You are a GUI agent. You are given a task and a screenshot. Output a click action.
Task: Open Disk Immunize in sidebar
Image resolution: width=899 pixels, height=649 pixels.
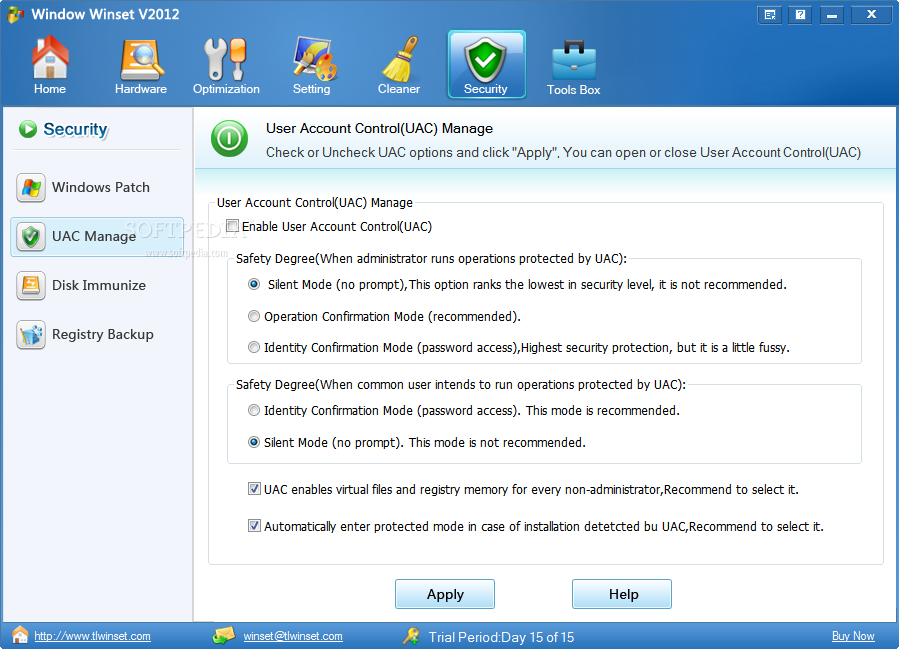97,286
